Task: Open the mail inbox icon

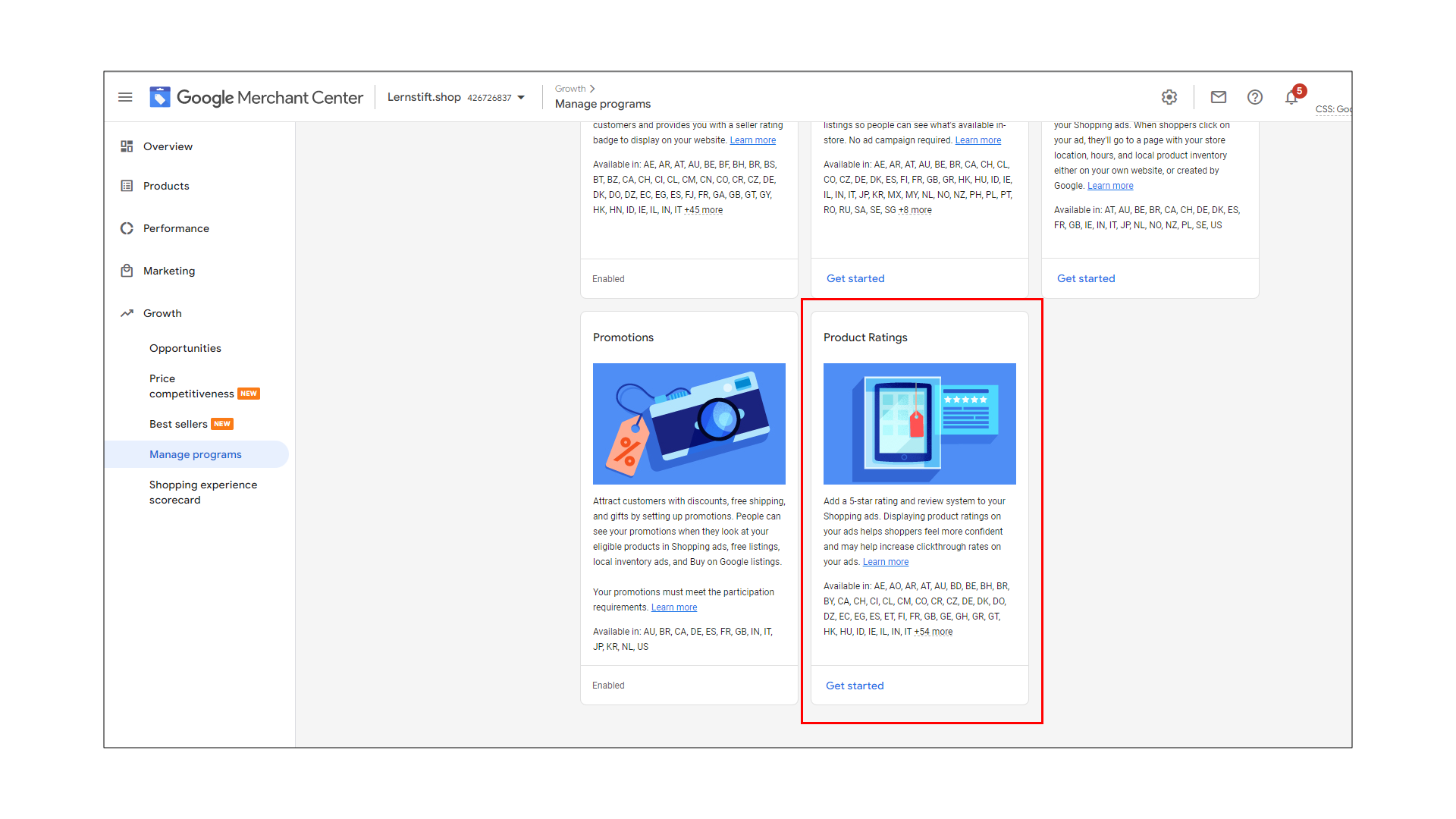Action: tap(1219, 97)
